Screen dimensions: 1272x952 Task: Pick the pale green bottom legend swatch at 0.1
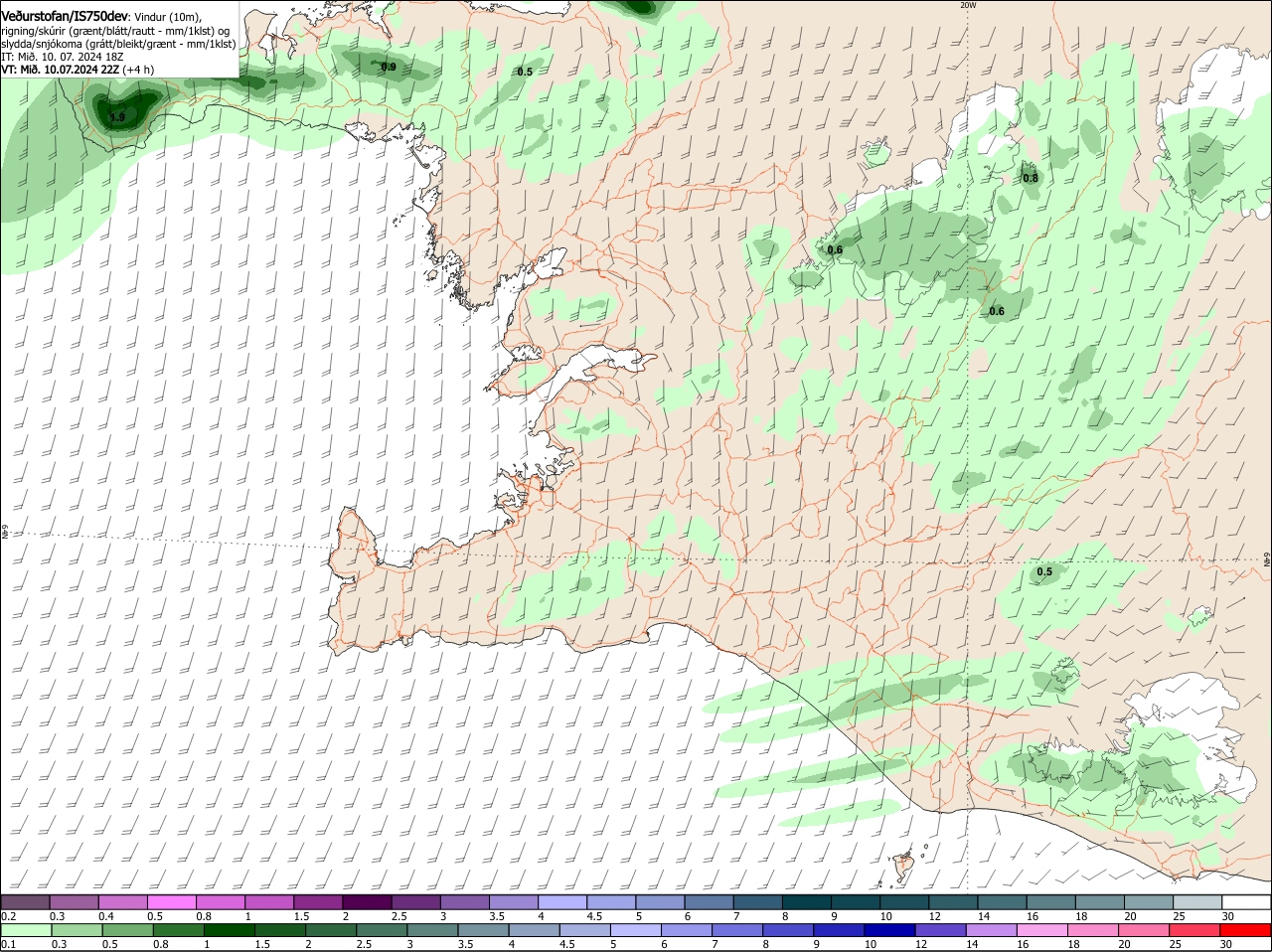pos(26,929)
